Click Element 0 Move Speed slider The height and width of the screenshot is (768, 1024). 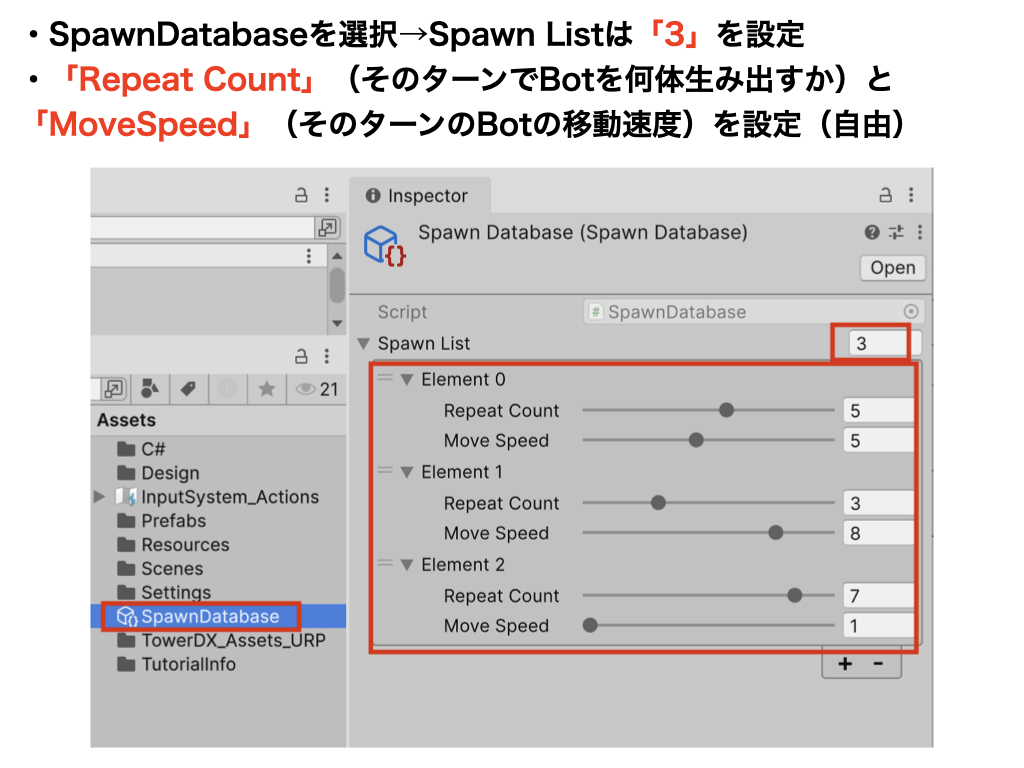(709, 440)
